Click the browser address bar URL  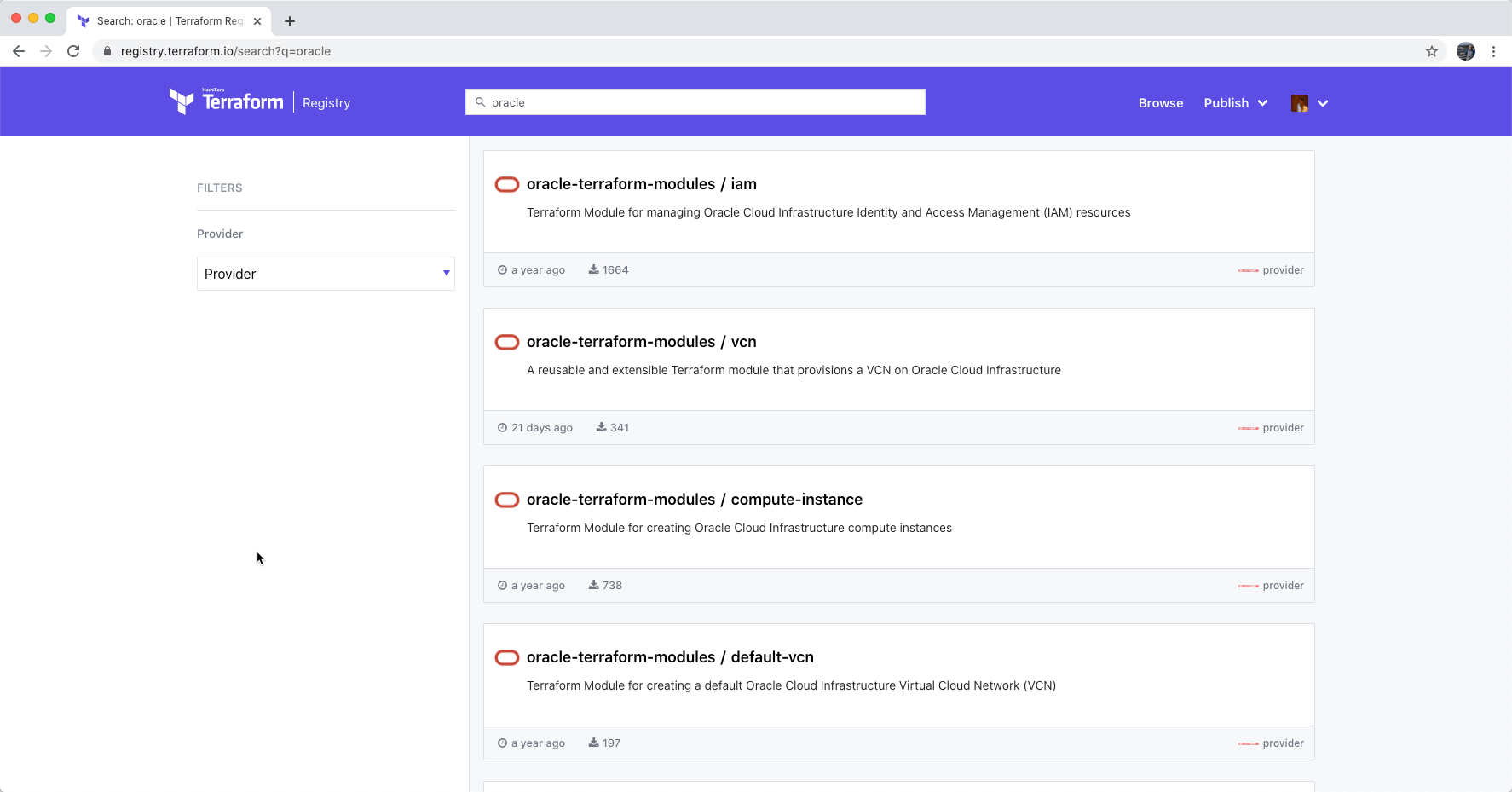click(x=226, y=51)
